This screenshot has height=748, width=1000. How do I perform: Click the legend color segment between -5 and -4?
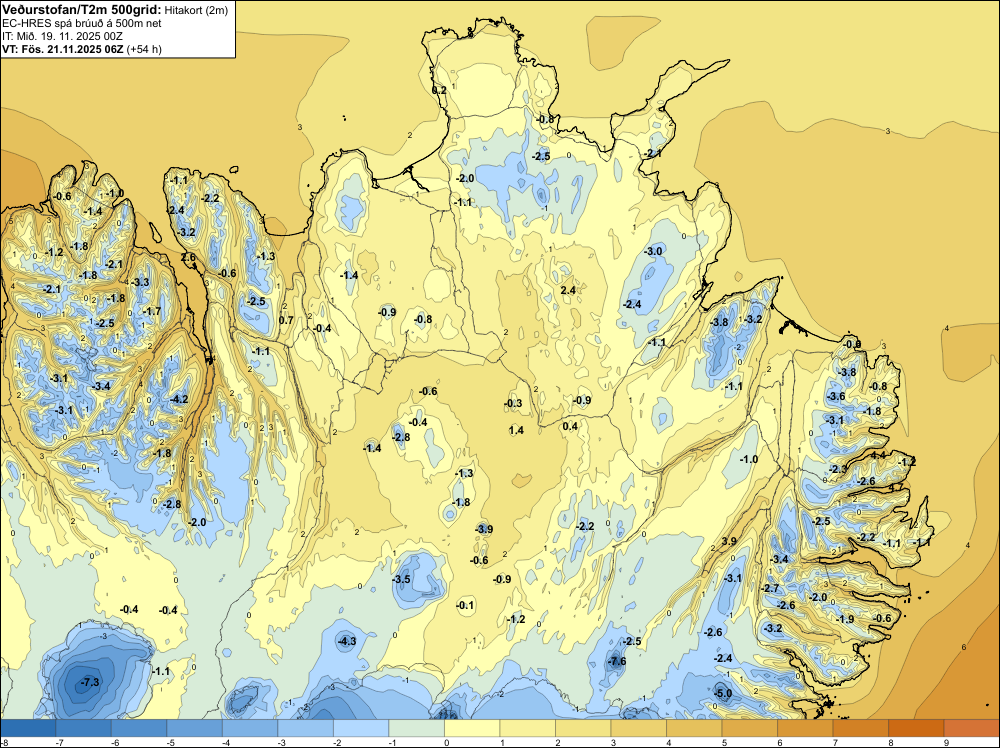coord(195,728)
